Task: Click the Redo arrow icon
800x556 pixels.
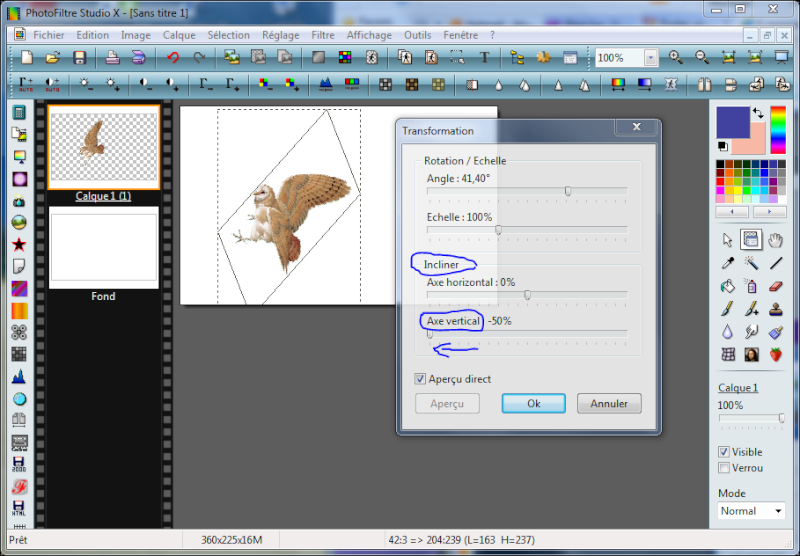Action: (x=199, y=58)
